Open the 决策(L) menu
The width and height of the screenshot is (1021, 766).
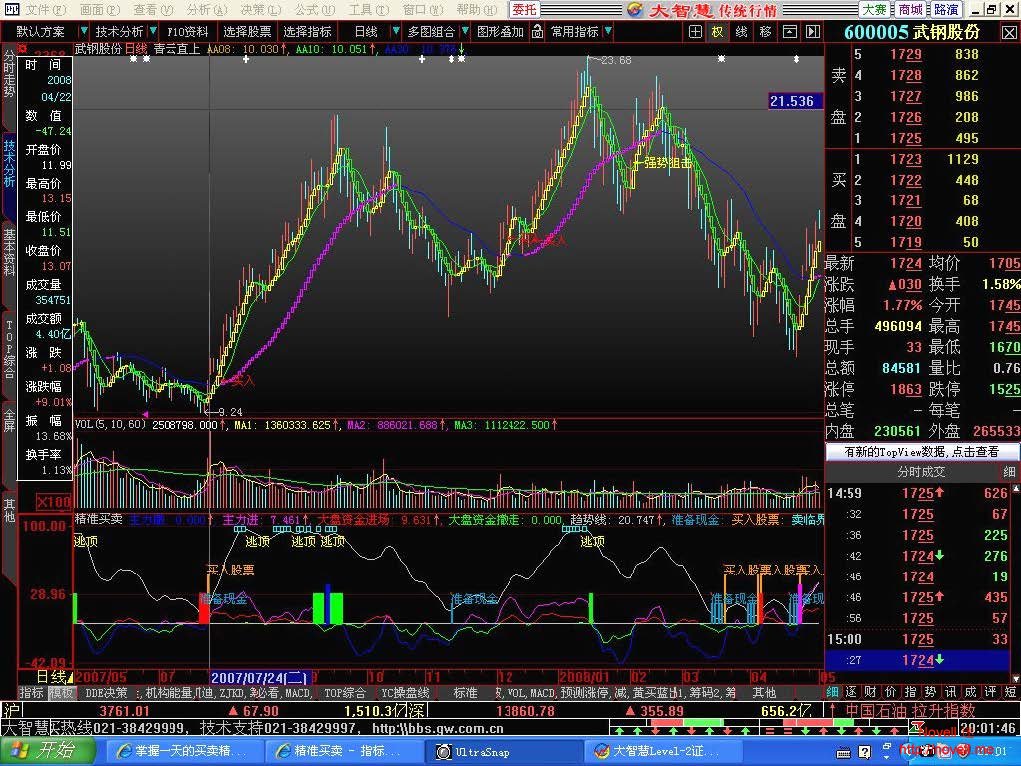coord(260,10)
